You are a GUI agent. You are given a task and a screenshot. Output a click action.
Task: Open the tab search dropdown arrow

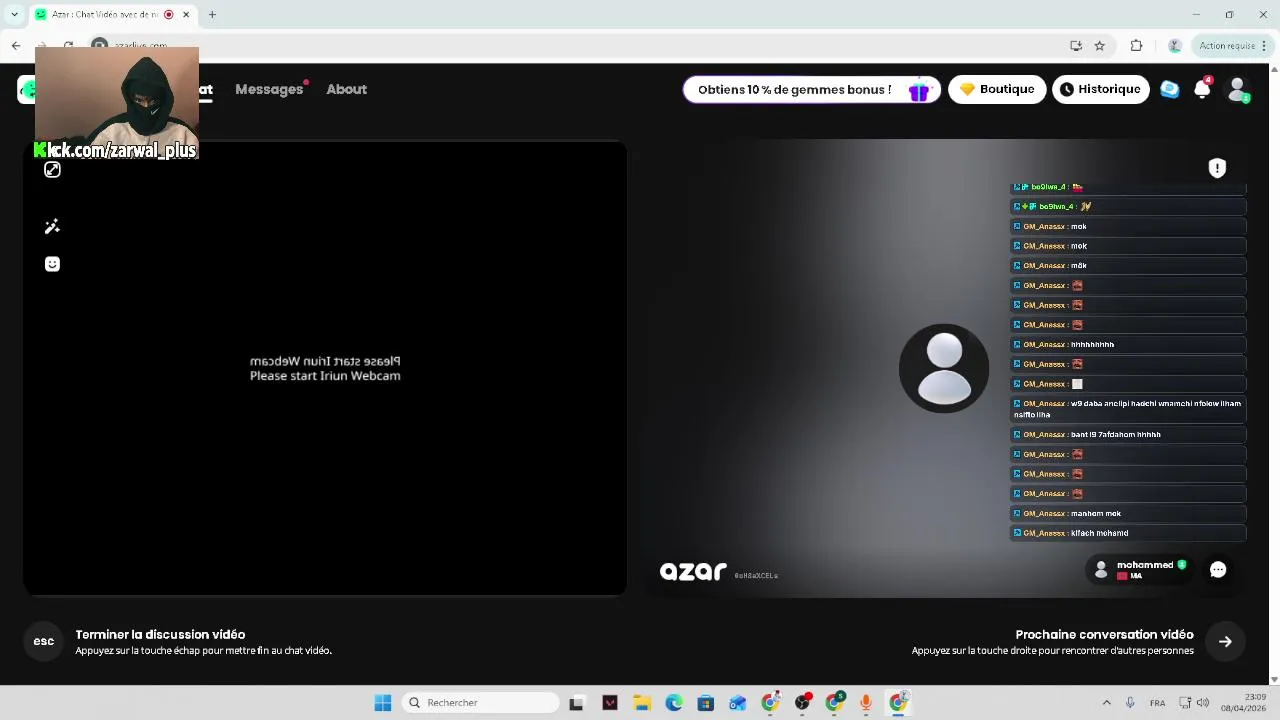coord(14,14)
